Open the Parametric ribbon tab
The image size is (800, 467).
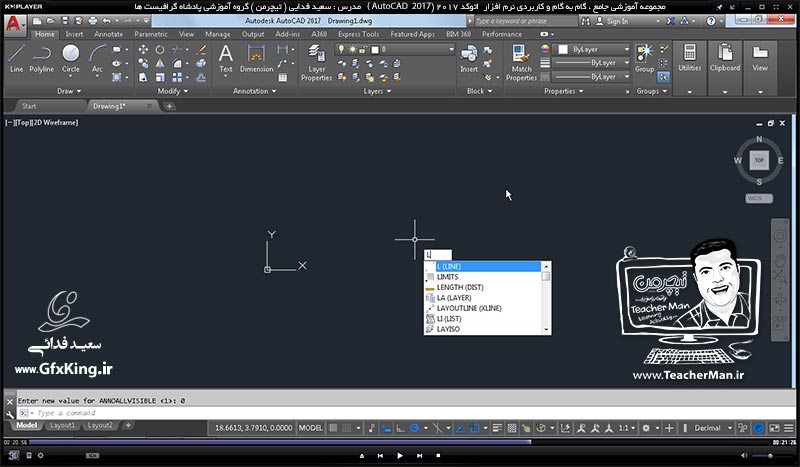(x=151, y=34)
